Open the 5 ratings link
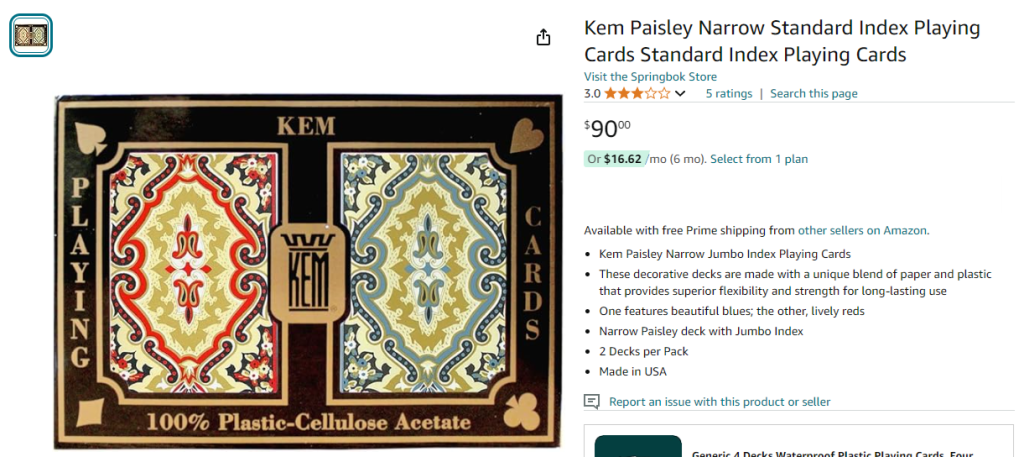This screenshot has height=457, width=1024. coord(728,94)
